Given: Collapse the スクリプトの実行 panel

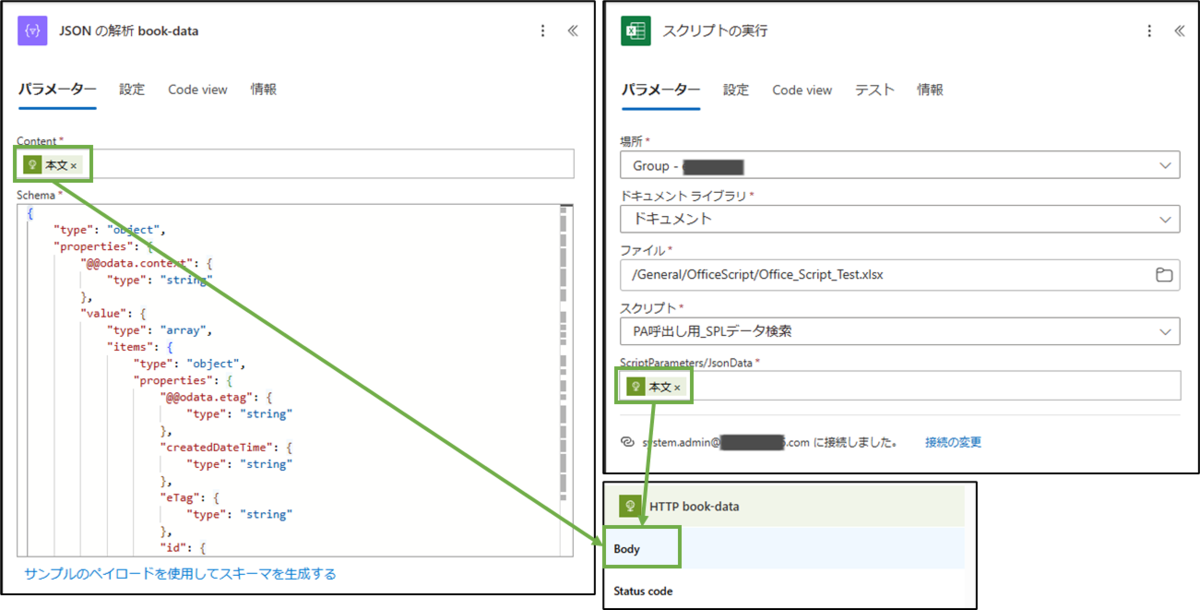Looking at the screenshot, I should [x=1179, y=31].
